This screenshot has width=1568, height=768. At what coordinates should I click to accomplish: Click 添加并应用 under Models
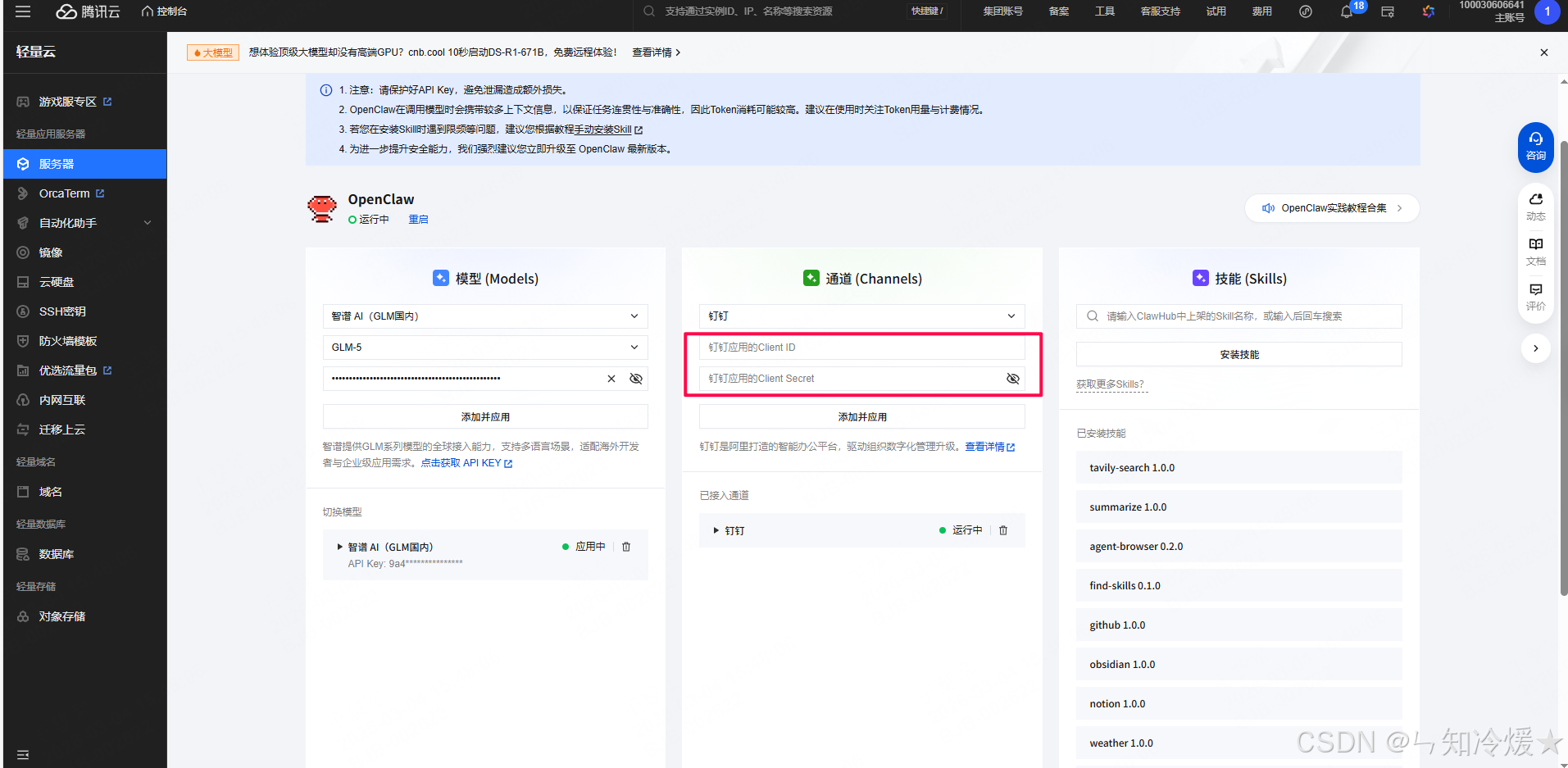[x=485, y=417]
